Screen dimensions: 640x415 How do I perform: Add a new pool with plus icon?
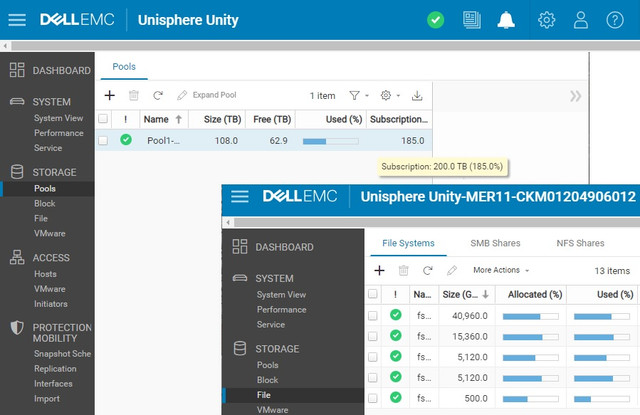109,95
